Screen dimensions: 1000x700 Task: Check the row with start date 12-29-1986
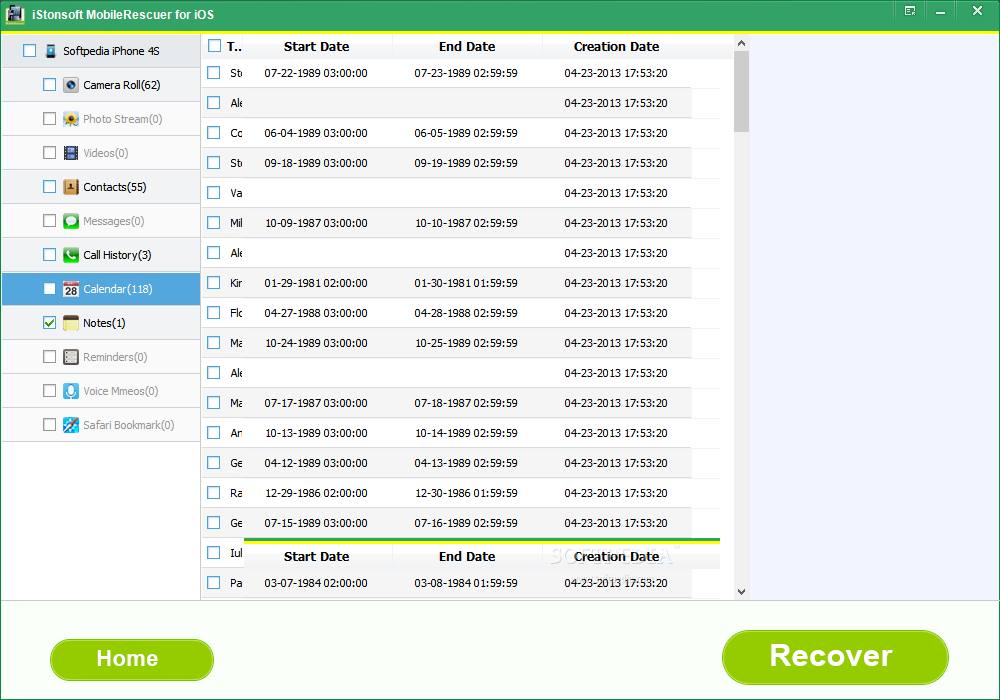(x=214, y=492)
